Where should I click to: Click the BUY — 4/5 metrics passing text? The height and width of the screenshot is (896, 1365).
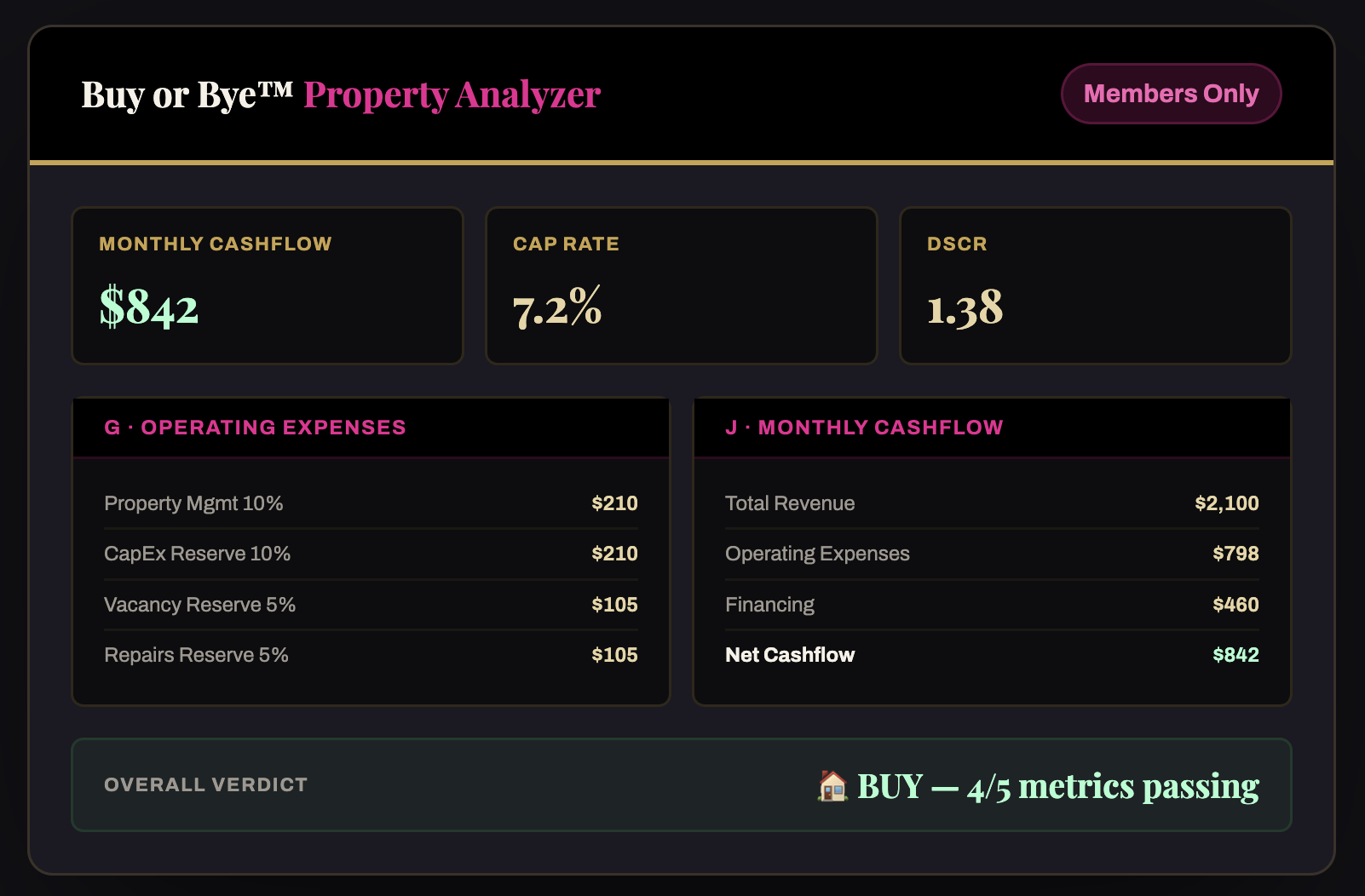pos(1058,786)
